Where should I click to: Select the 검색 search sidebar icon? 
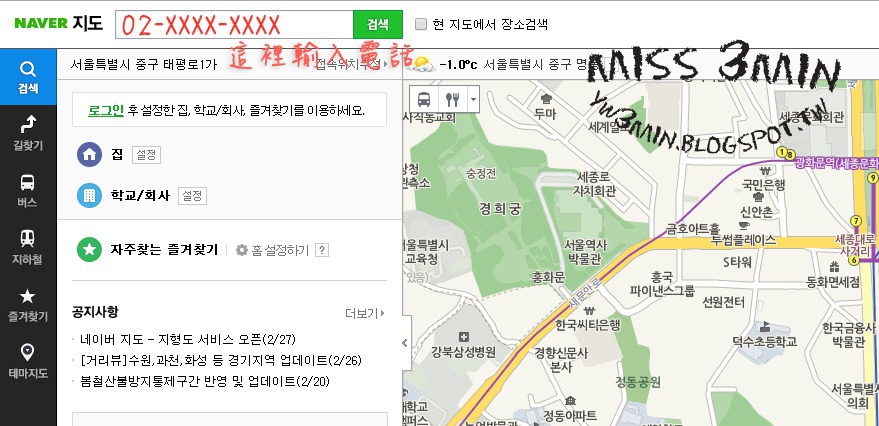(x=27, y=77)
